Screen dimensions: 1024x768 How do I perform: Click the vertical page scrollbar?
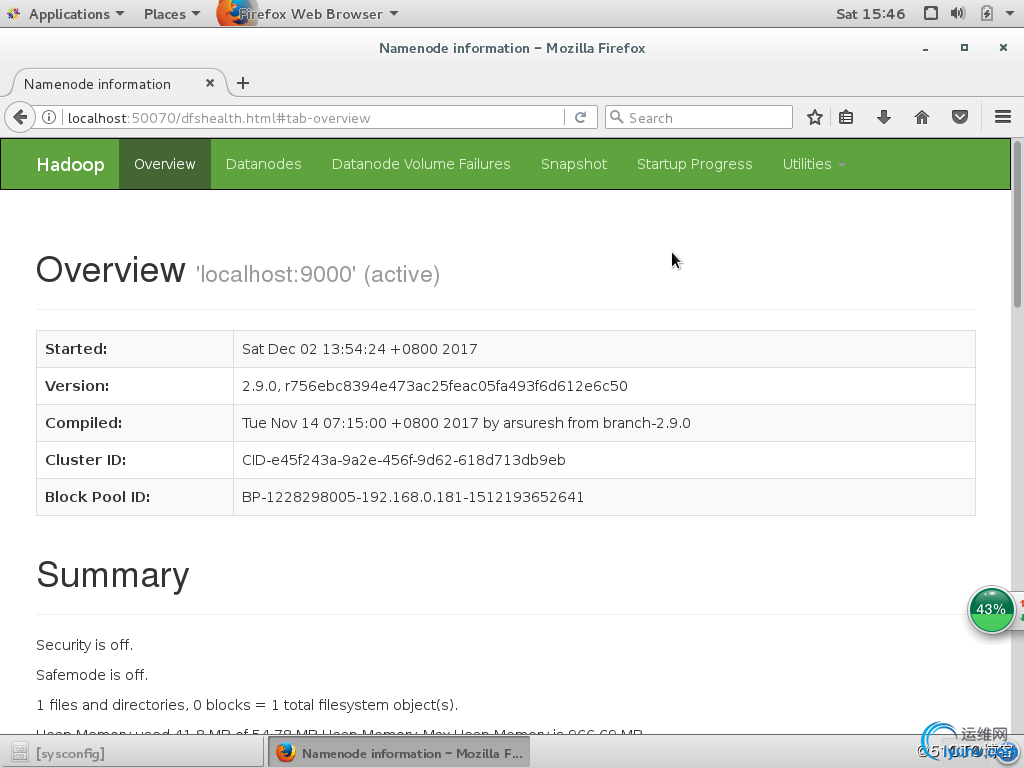tap(1017, 224)
